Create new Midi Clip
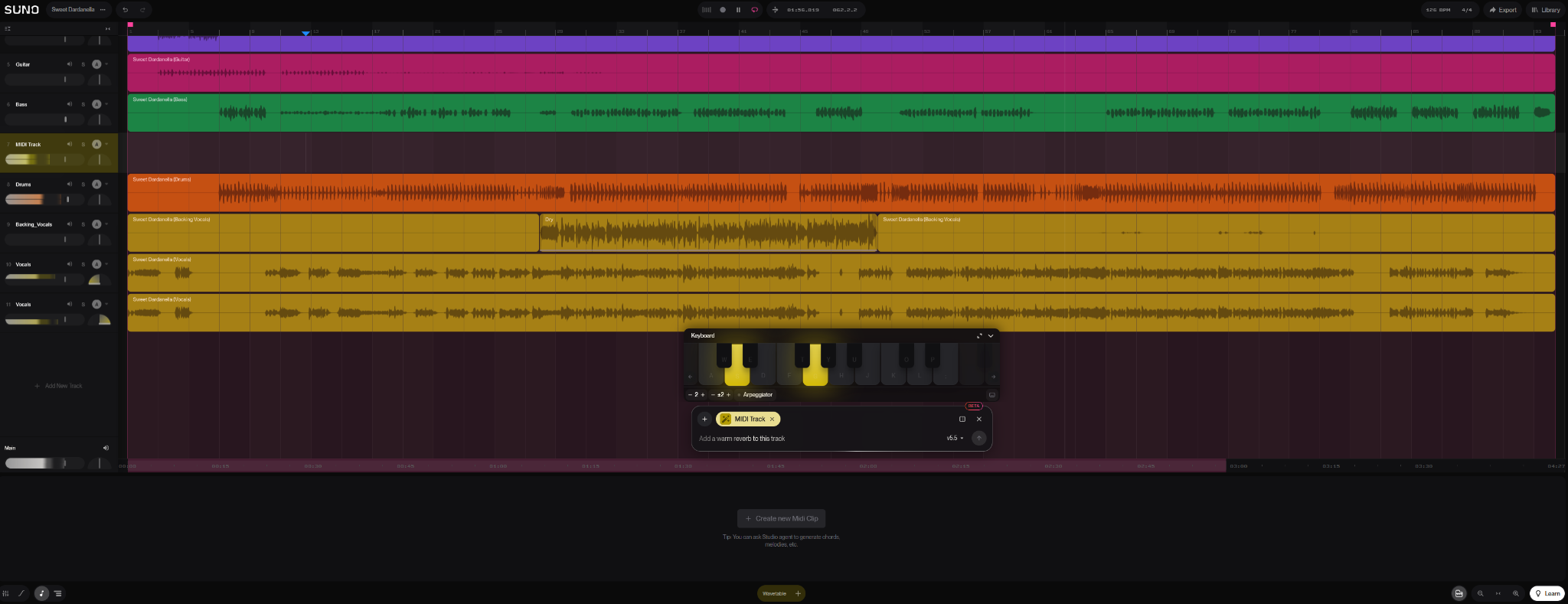 pyautogui.click(x=781, y=518)
